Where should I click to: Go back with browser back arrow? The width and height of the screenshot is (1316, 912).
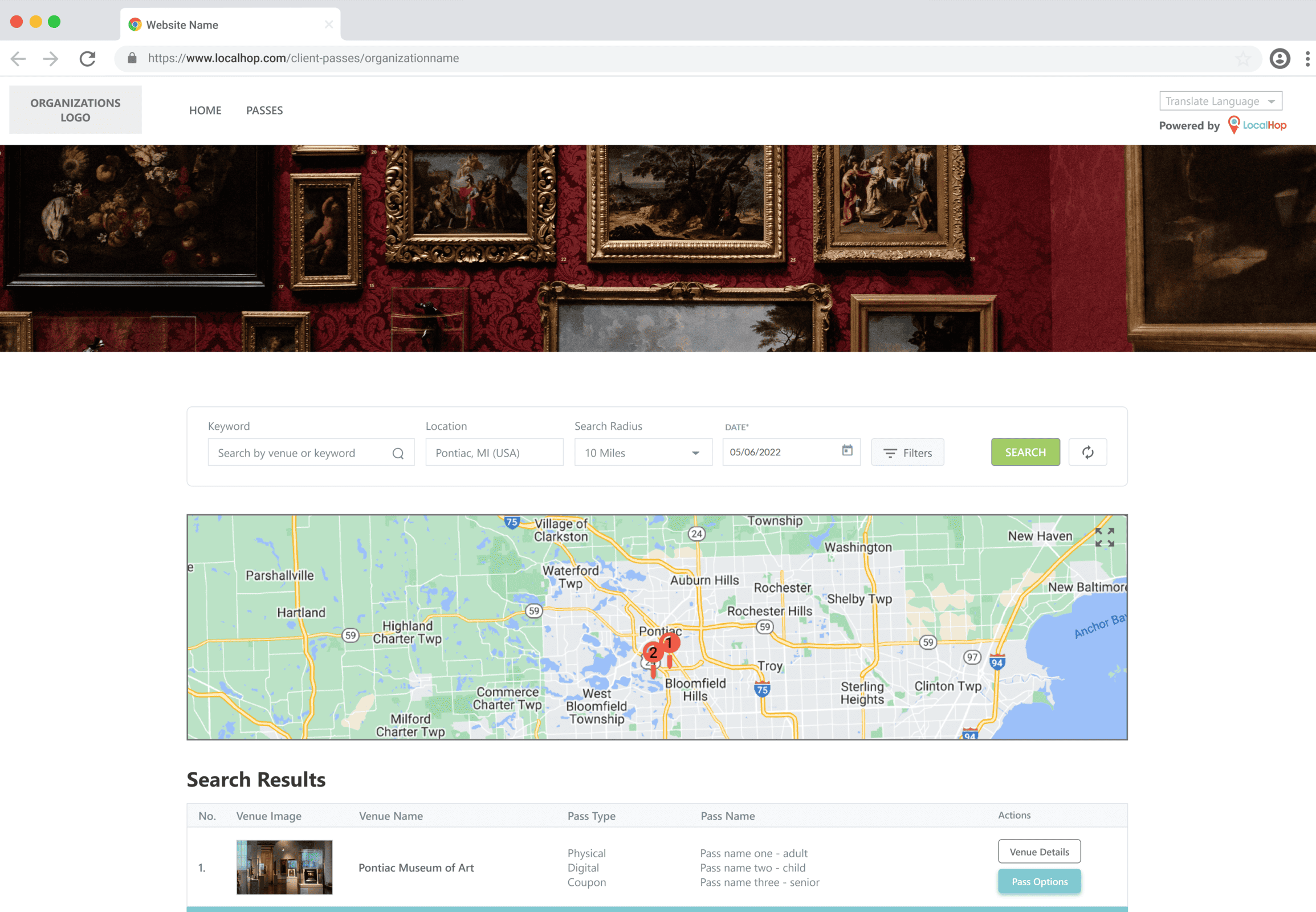tap(18, 58)
